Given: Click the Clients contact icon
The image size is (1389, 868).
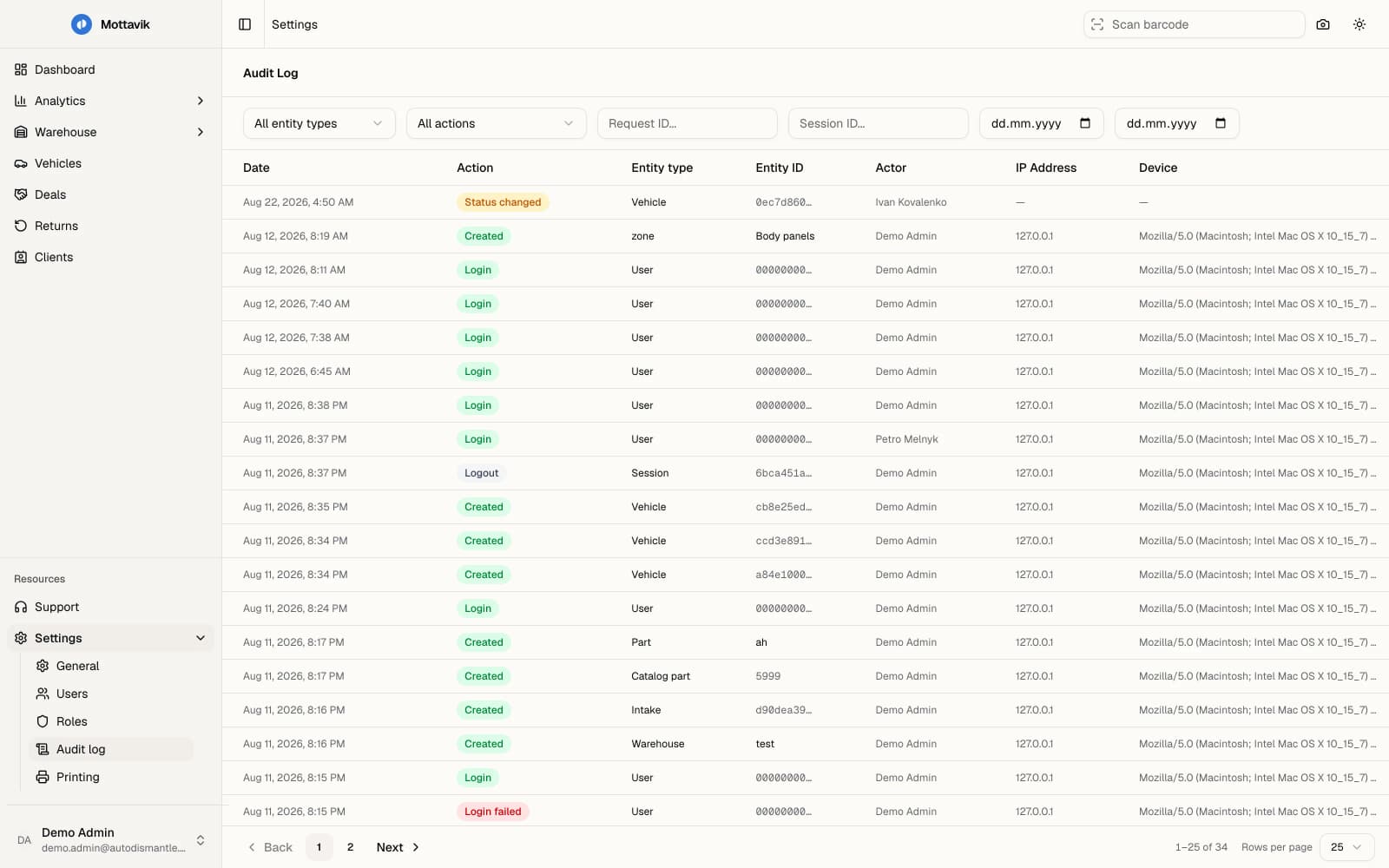Looking at the screenshot, I should pos(21,257).
